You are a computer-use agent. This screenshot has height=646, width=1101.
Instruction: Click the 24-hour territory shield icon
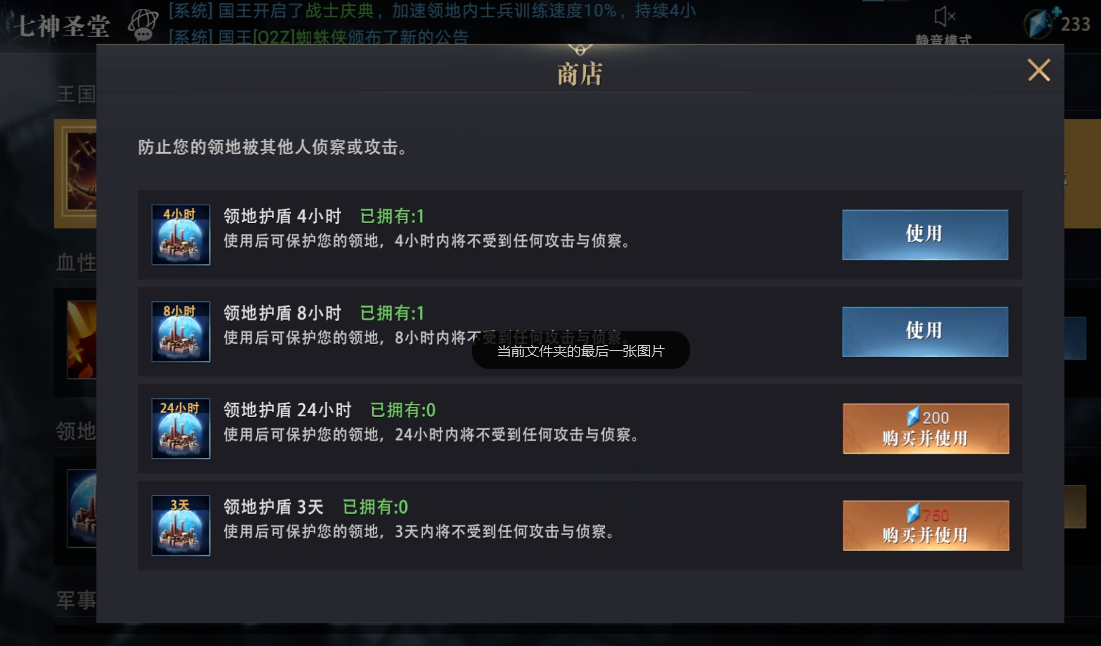(180, 428)
